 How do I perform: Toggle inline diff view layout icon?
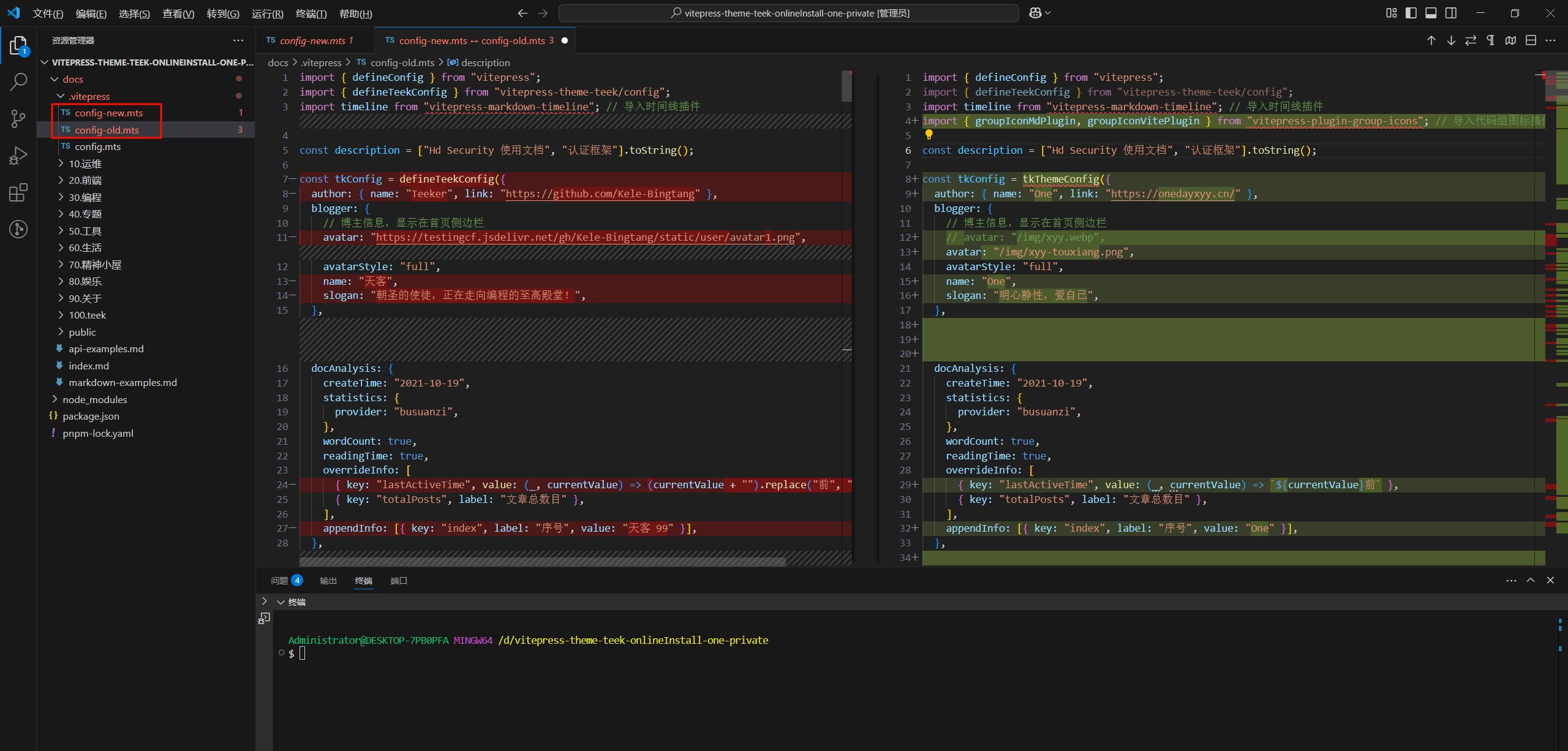pos(1531,40)
